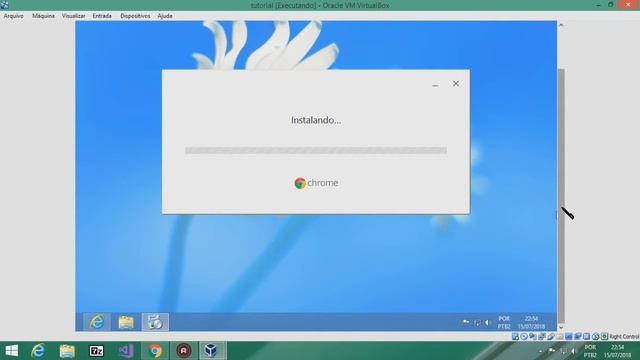Open the Entrada menu

102,16
